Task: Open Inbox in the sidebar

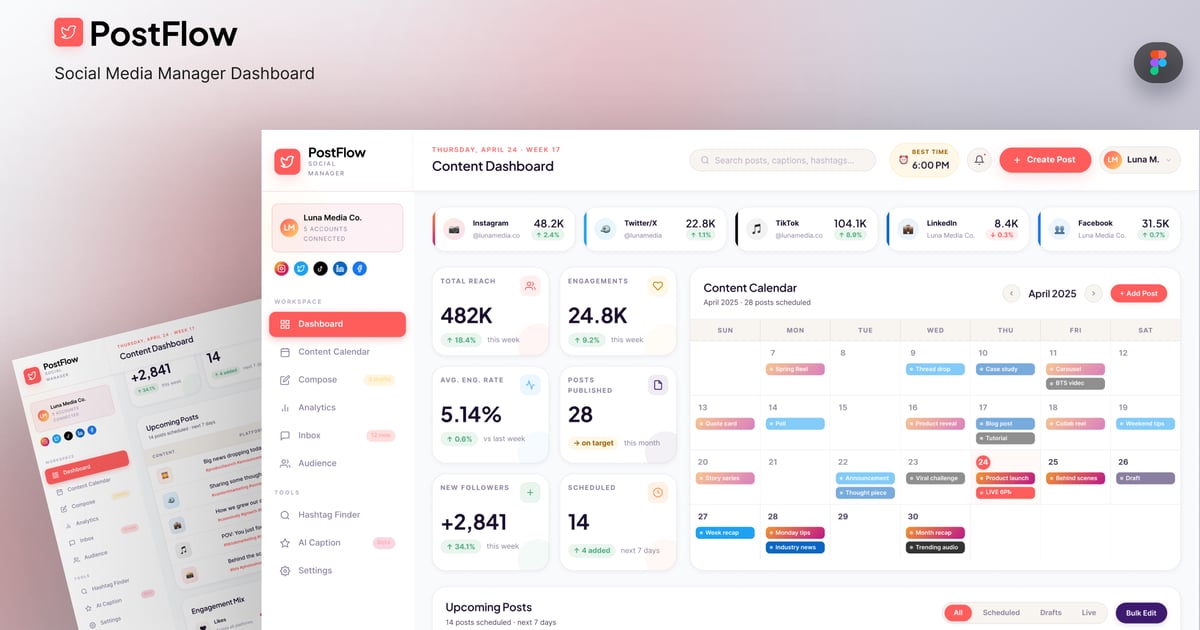Action: point(337,436)
